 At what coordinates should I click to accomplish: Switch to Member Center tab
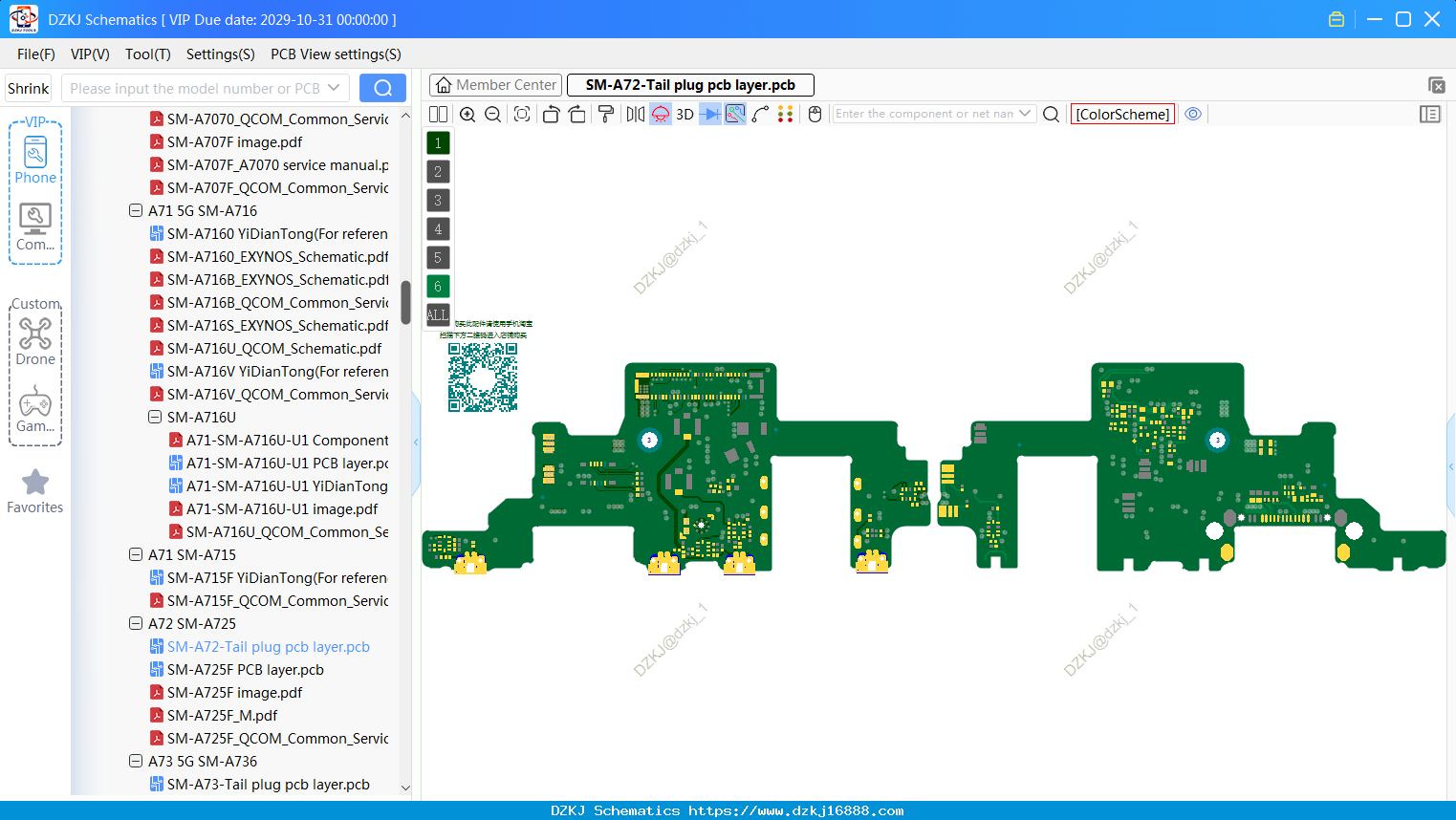click(496, 85)
